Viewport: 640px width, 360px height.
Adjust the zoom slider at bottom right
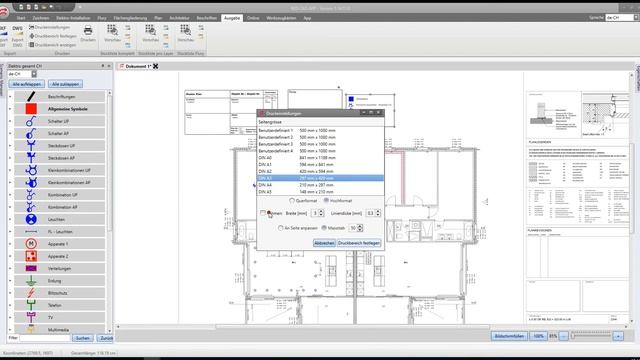pos(573,336)
